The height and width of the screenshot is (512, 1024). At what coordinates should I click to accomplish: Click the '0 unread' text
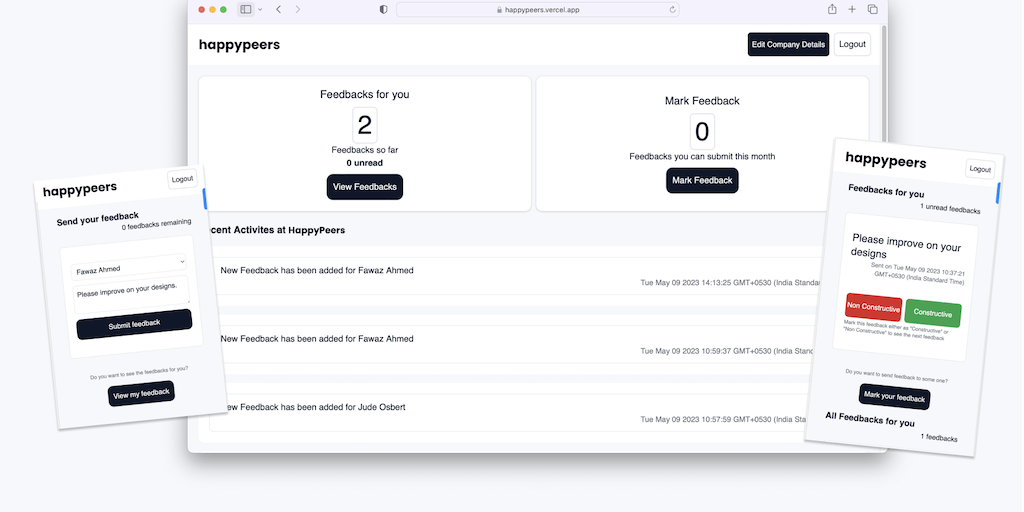tap(365, 163)
